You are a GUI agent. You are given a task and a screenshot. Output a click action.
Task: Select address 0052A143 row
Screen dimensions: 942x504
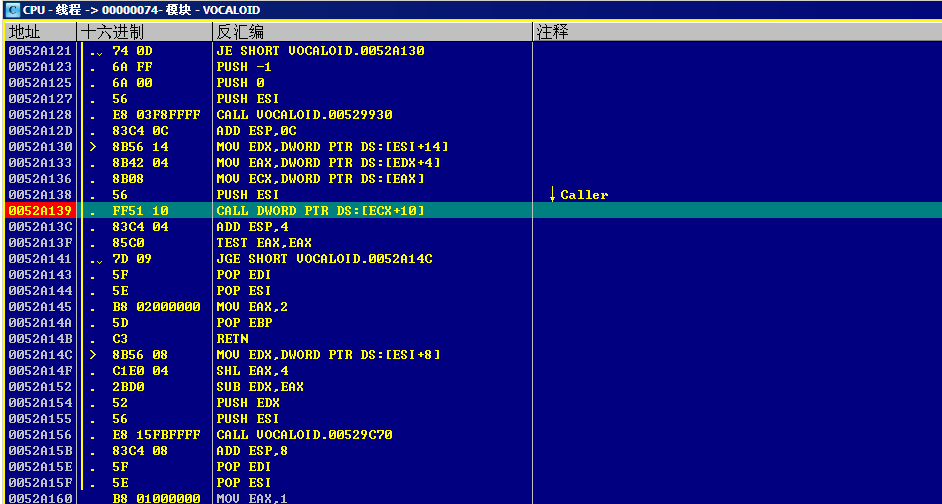pos(40,275)
